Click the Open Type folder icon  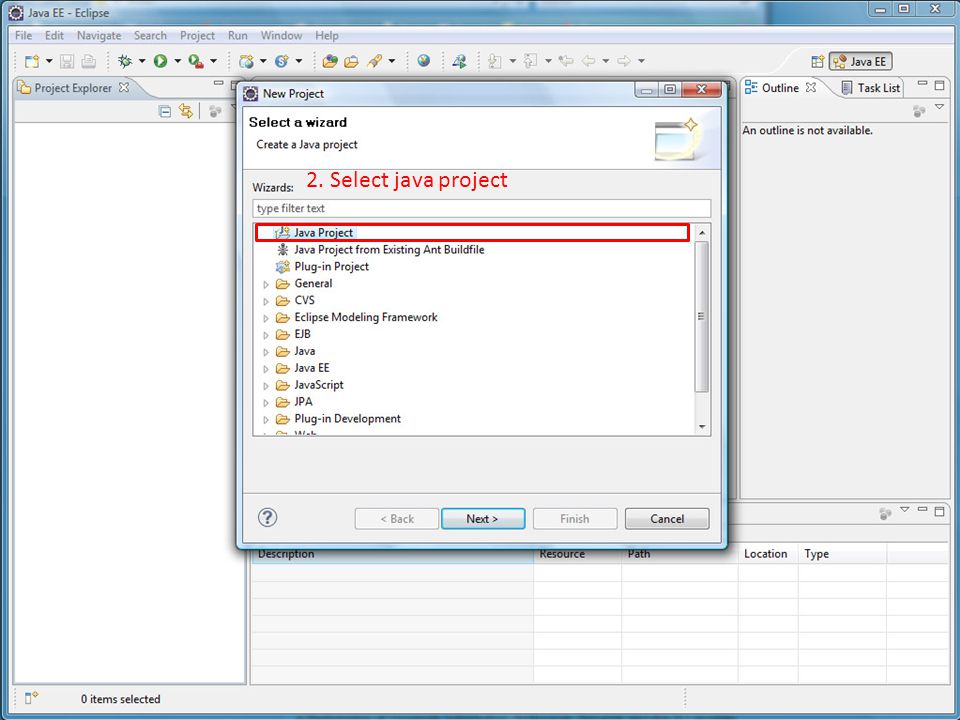(330, 61)
